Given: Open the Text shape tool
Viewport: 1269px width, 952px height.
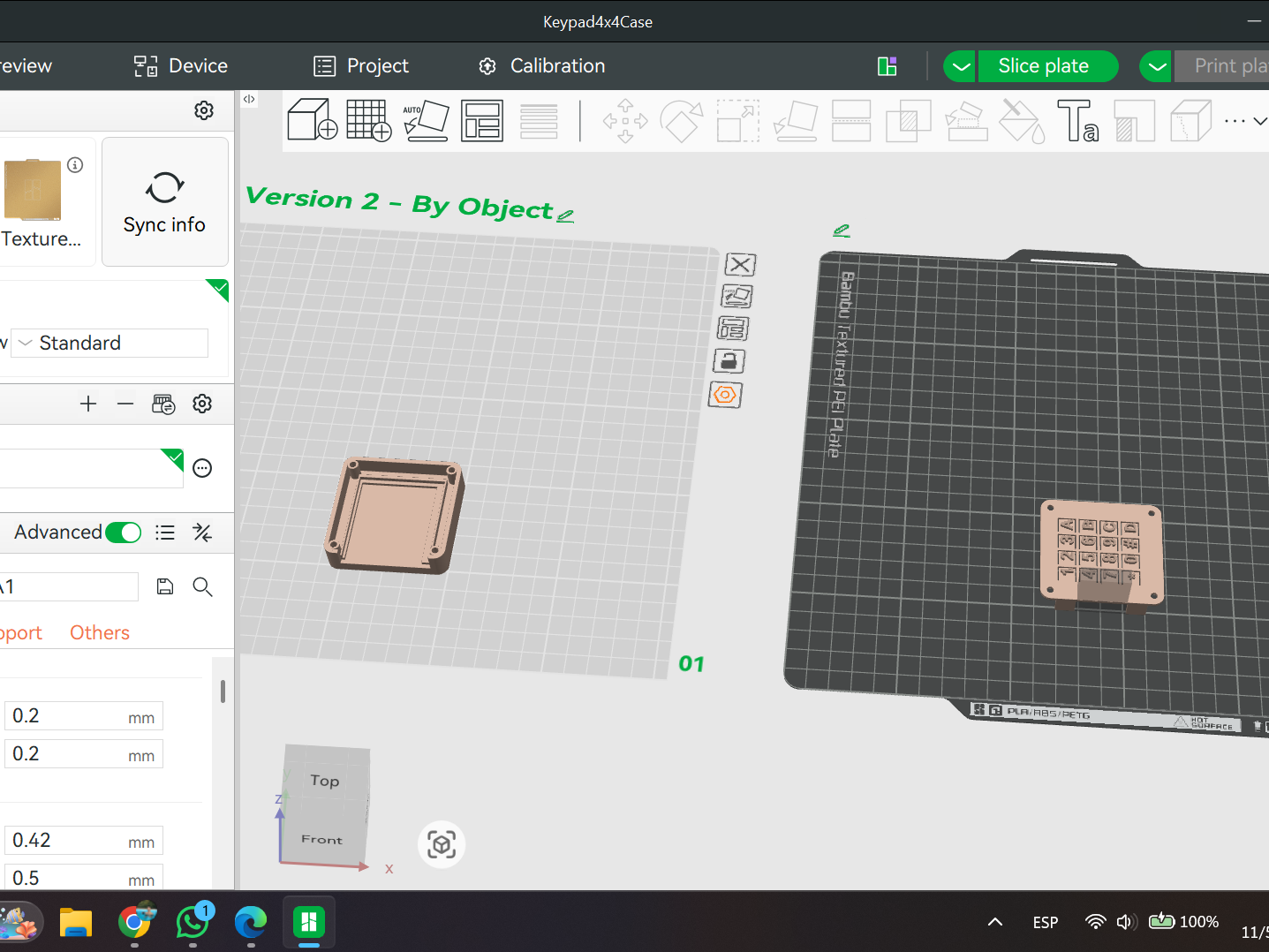Looking at the screenshot, I should 1077,120.
